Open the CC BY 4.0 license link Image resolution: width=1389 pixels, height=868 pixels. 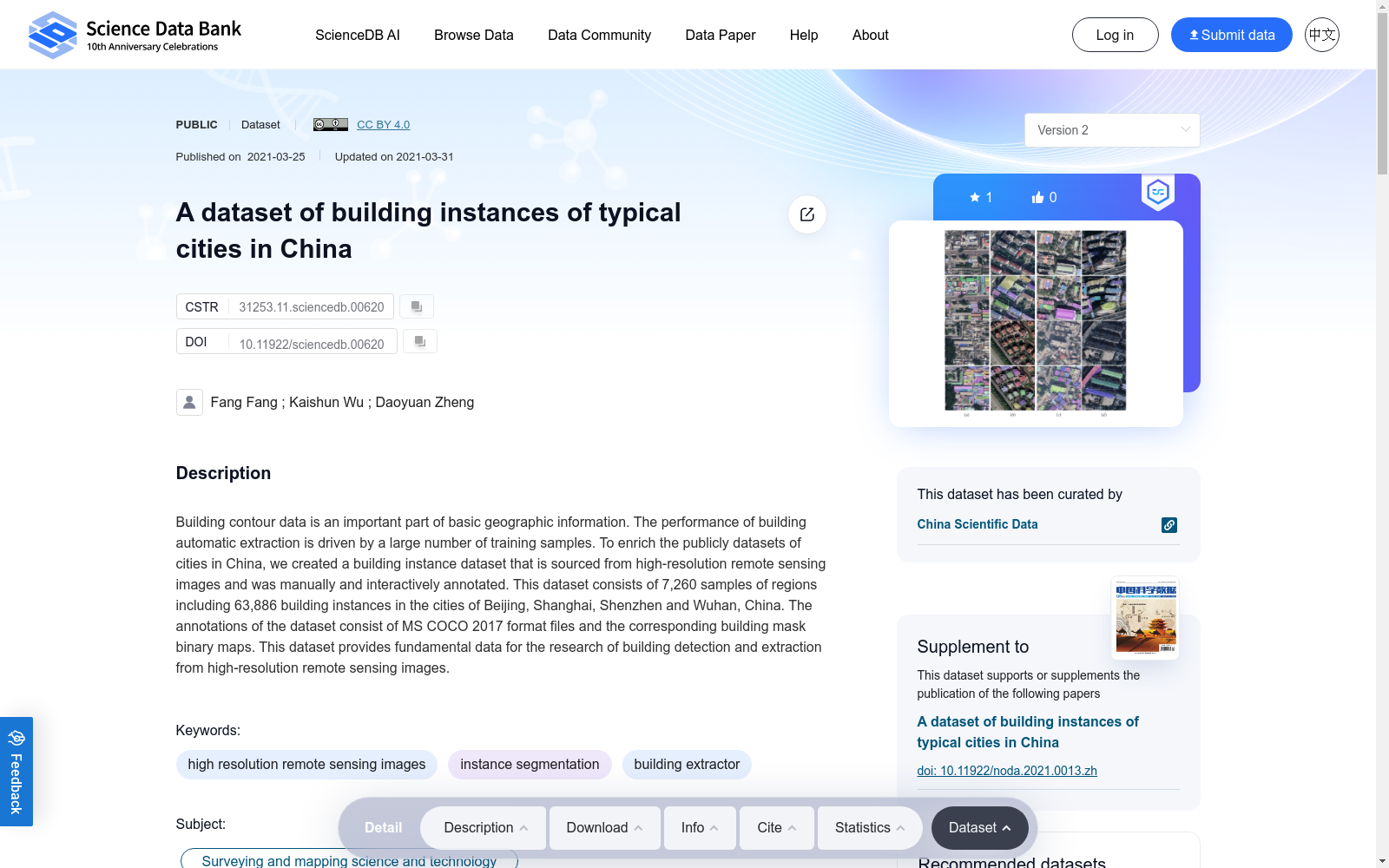[383, 125]
